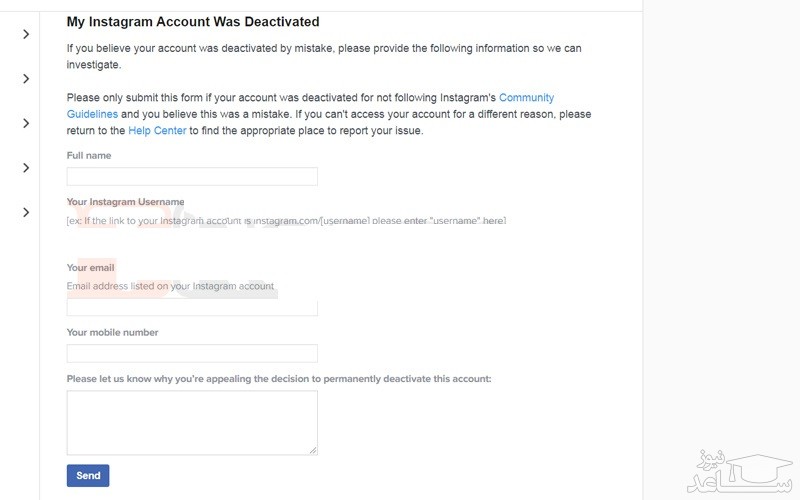Expand the second sidebar chevron arrow
800x500 pixels.
pos(26,79)
